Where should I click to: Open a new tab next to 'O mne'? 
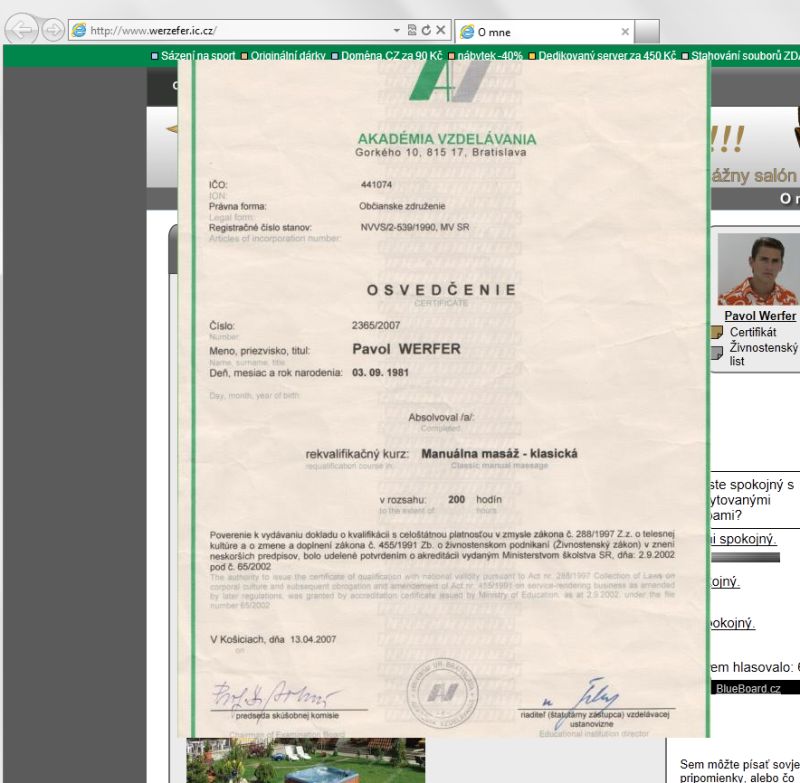coord(647,32)
